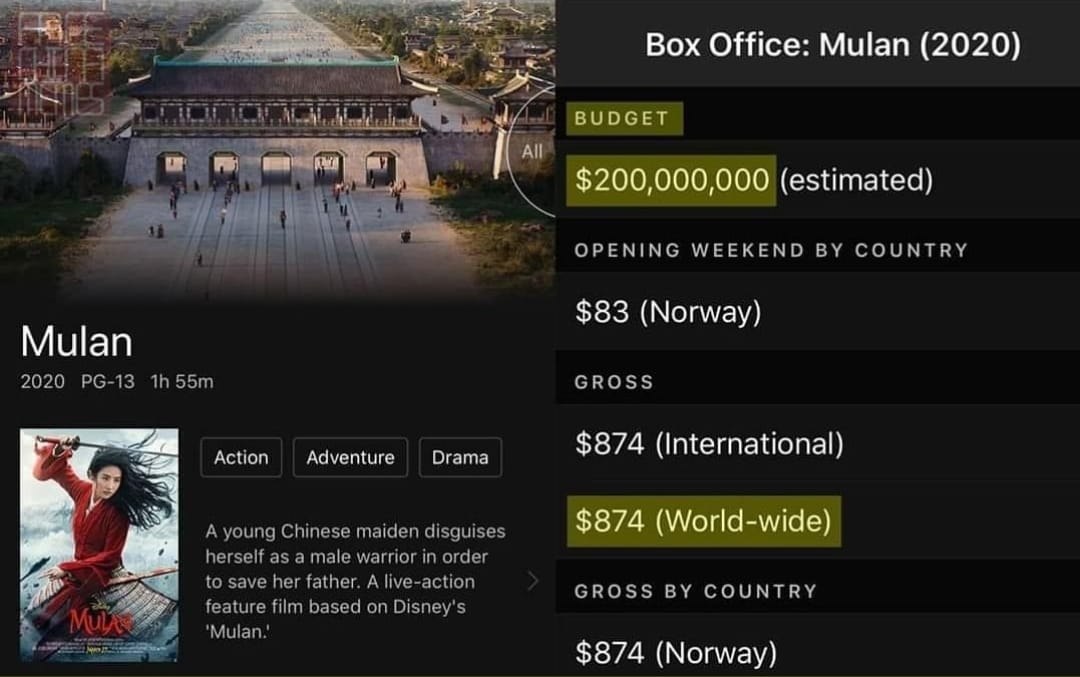The width and height of the screenshot is (1080, 677).
Task: Select the $200,000,000 budget value
Action: pos(672,180)
